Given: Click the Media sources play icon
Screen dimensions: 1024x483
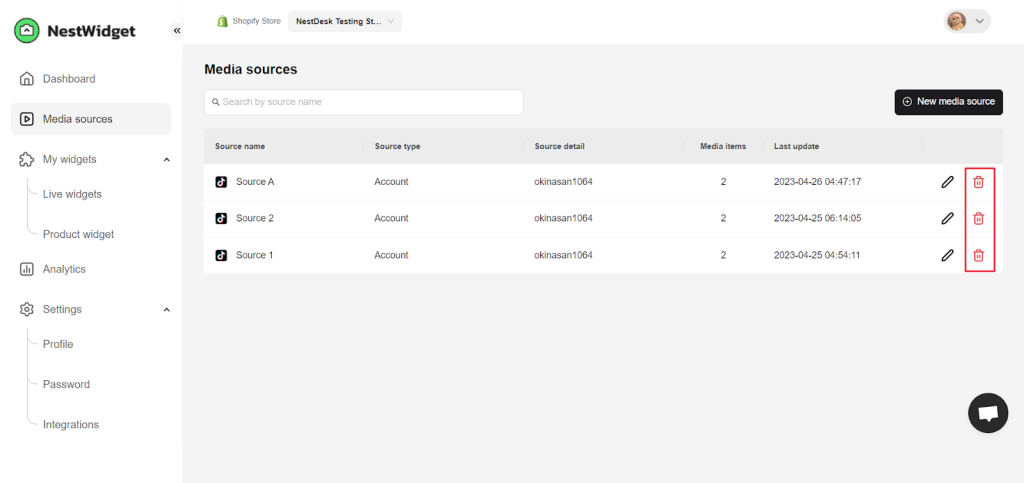Looking at the screenshot, I should click(27, 119).
